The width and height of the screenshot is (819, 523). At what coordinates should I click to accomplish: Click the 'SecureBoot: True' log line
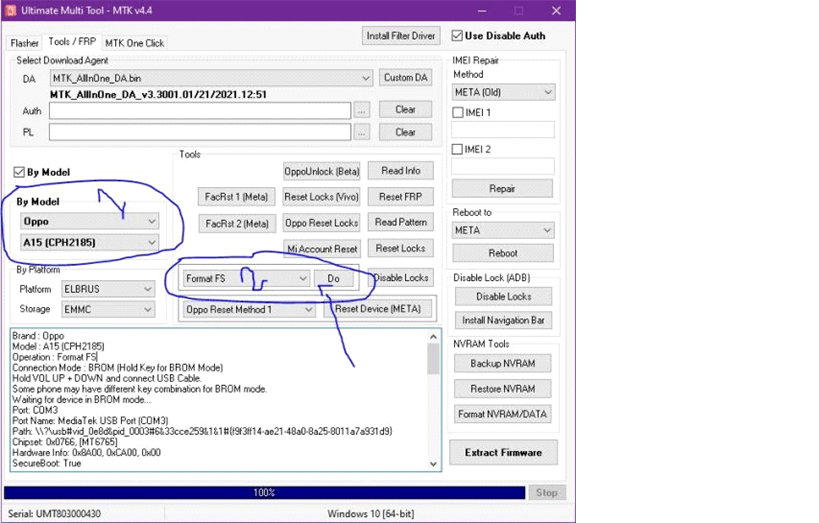46,463
